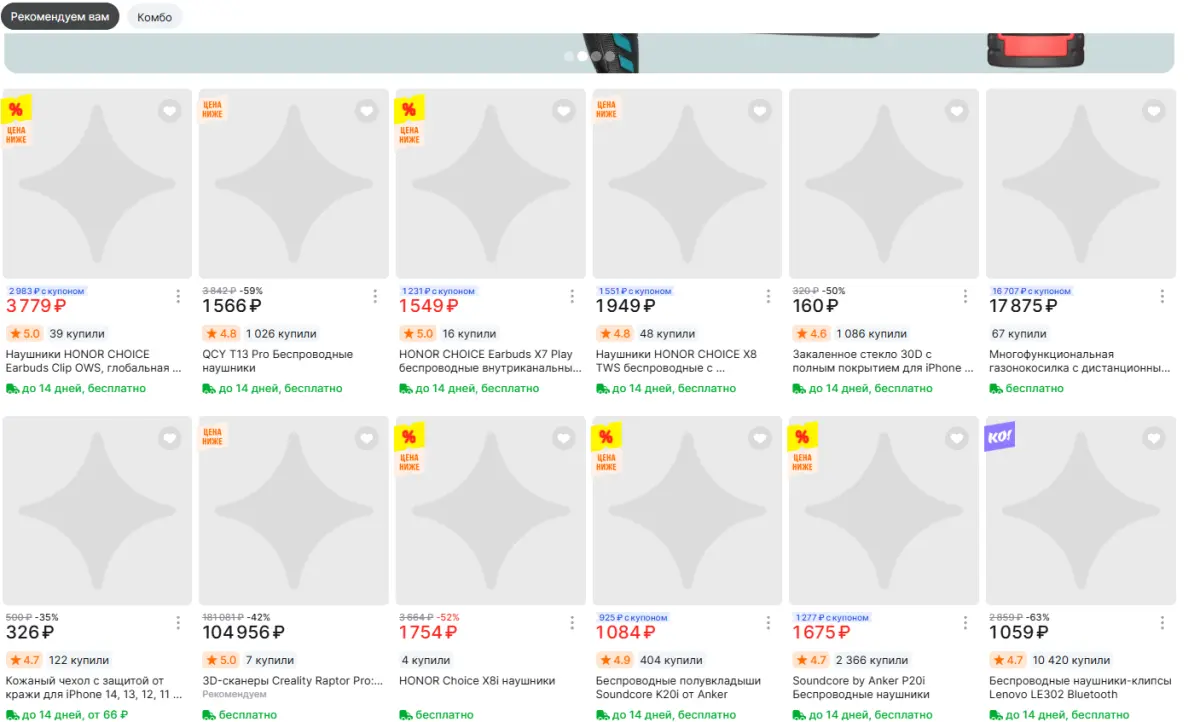Click delivery truck icon under QCY T13 Pro
The width and height of the screenshot is (1200, 722).
[x=209, y=388]
